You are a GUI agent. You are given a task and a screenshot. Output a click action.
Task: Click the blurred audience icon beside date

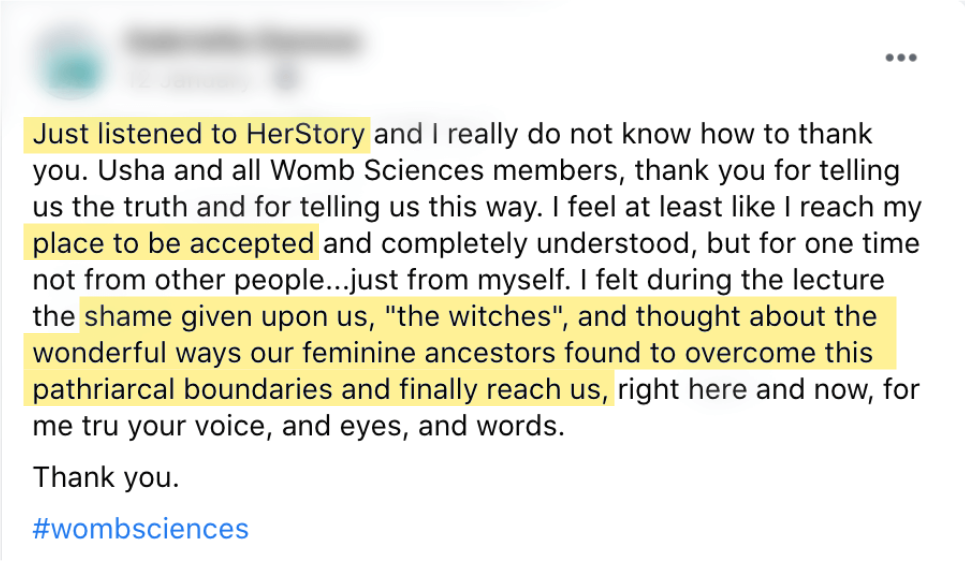[x=286, y=79]
